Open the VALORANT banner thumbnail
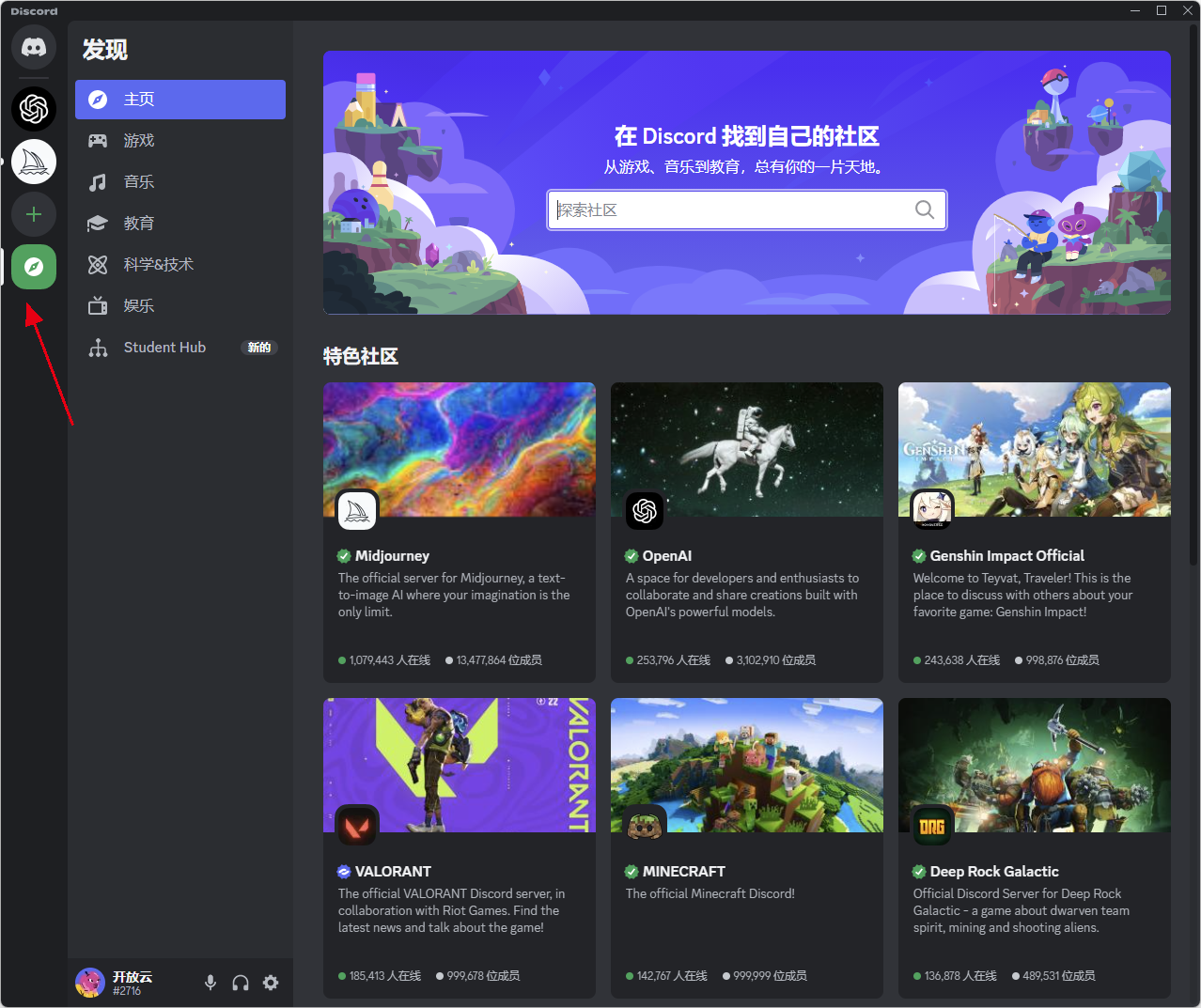Screen dimensions: 1201x1008 [x=460, y=765]
